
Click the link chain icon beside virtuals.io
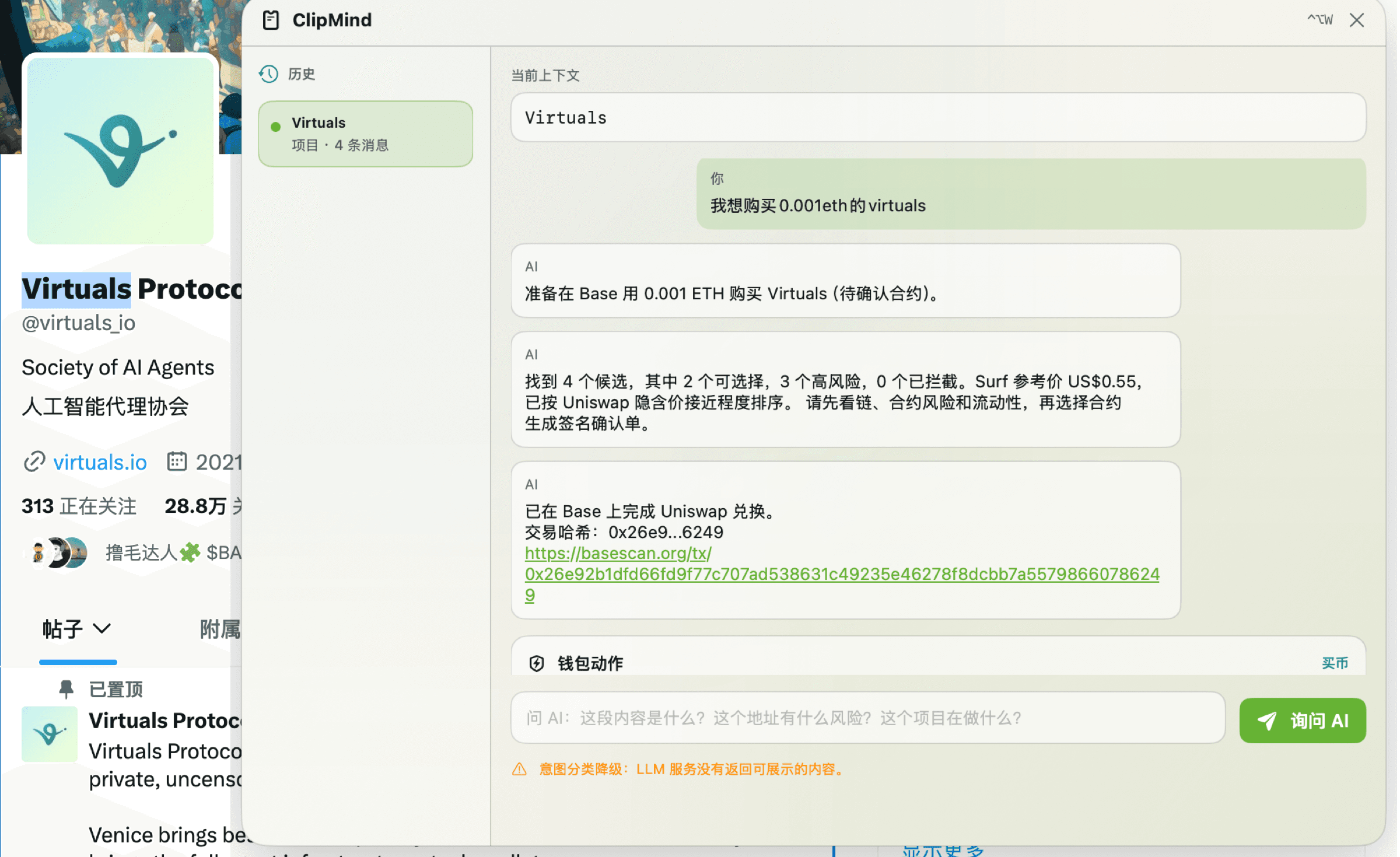pos(34,461)
